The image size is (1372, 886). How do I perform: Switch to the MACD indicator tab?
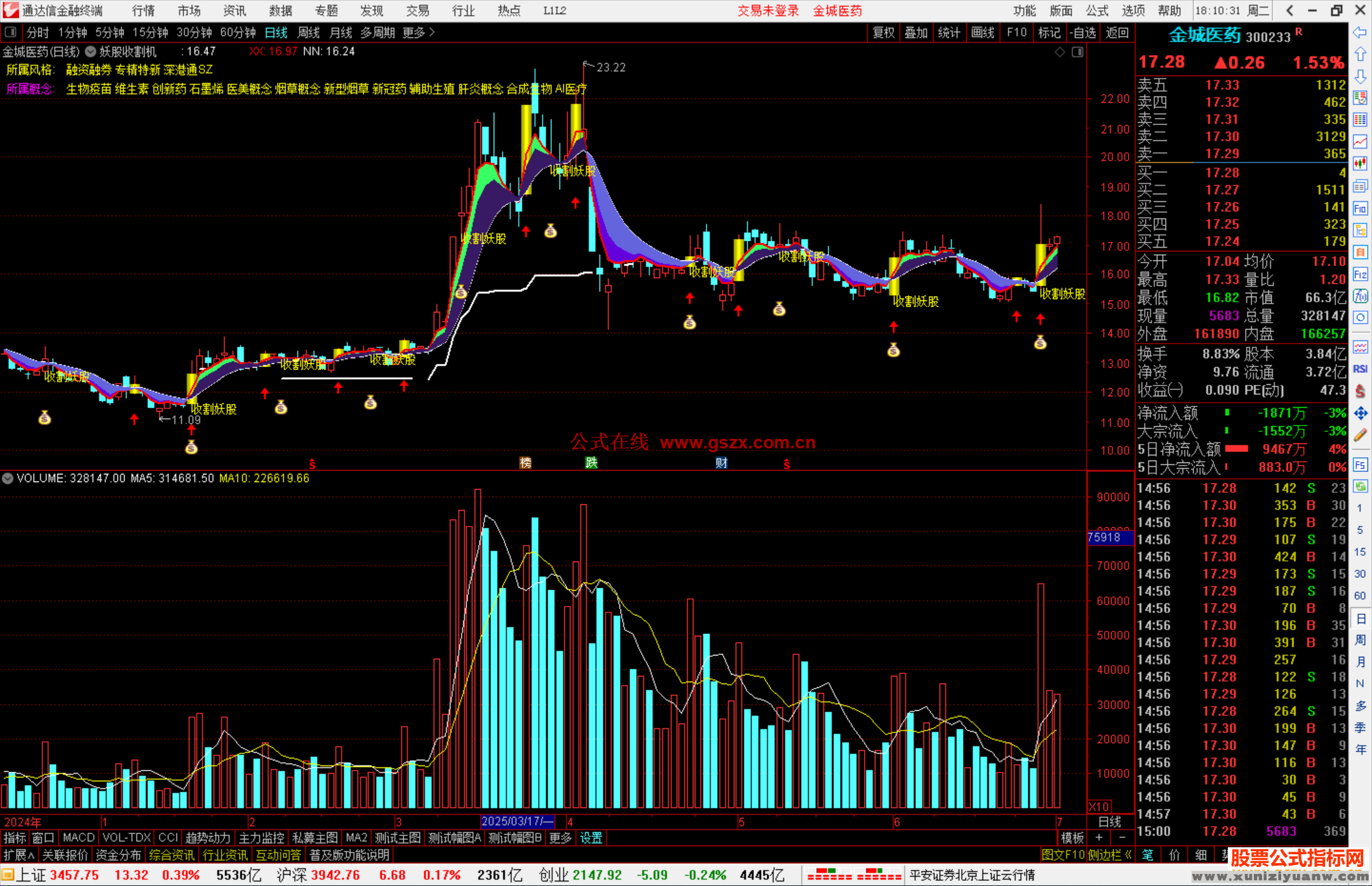(78, 838)
